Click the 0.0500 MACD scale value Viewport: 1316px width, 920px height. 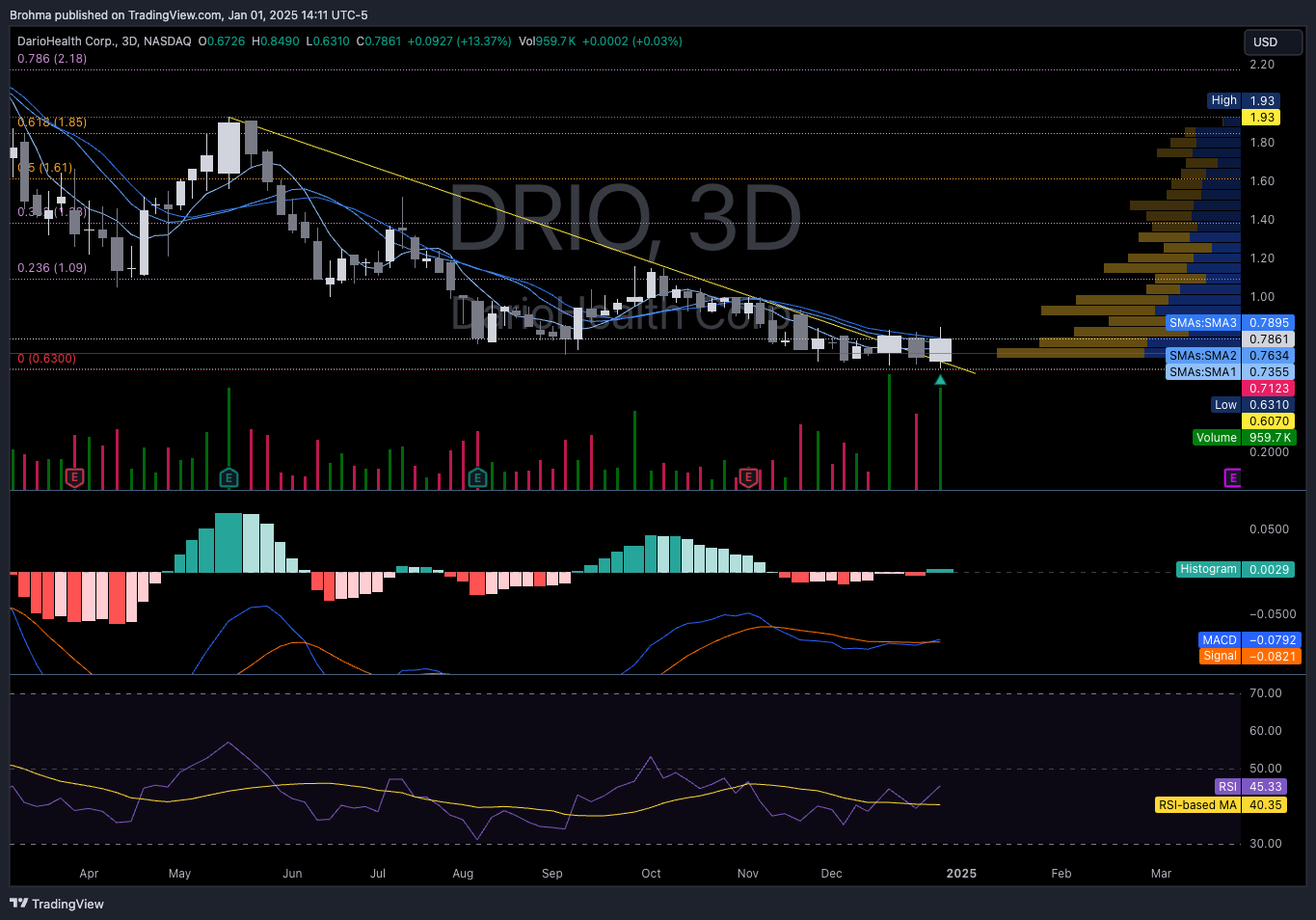point(1269,529)
